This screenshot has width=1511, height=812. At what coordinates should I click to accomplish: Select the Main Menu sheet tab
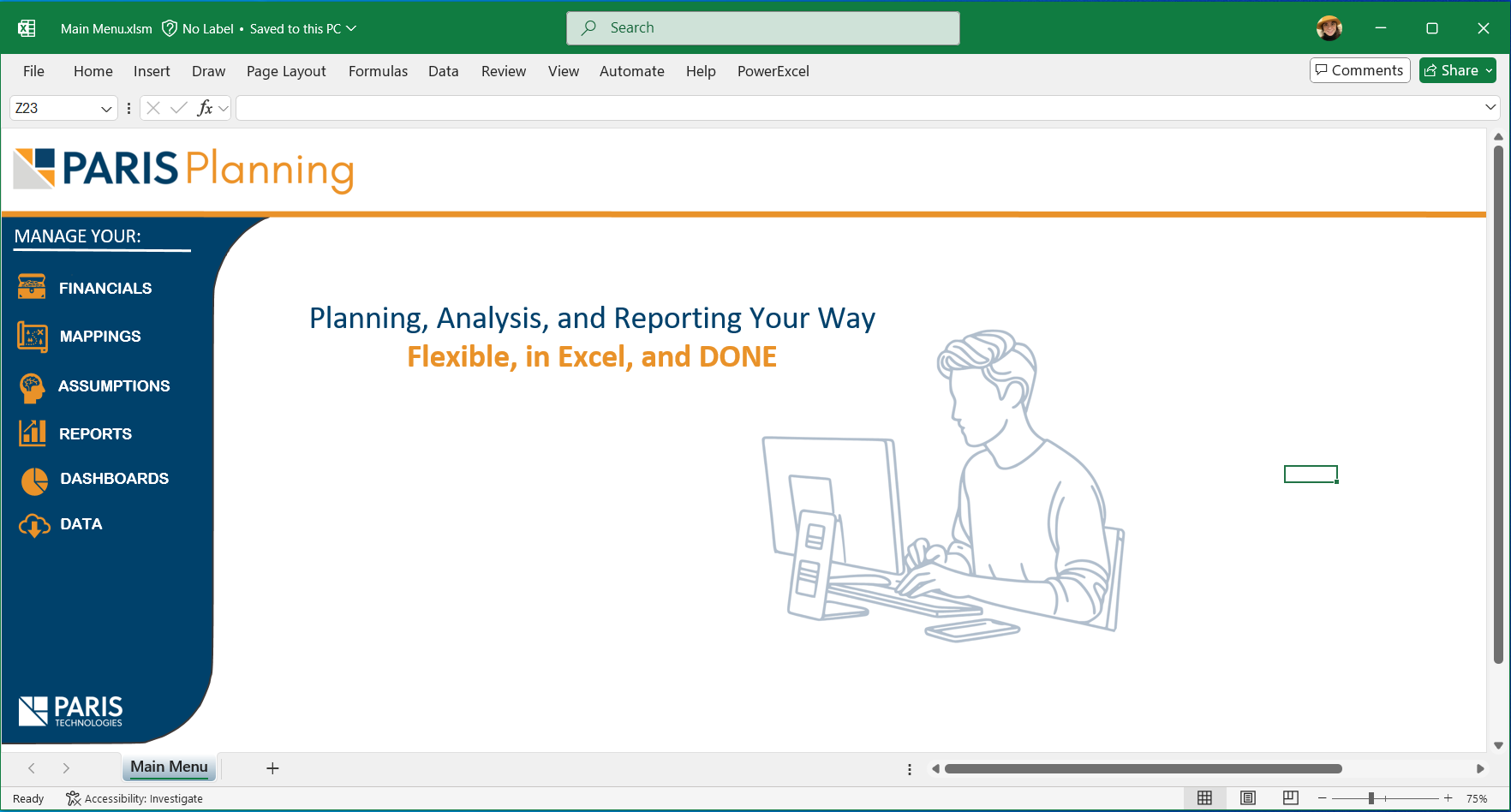169,767
